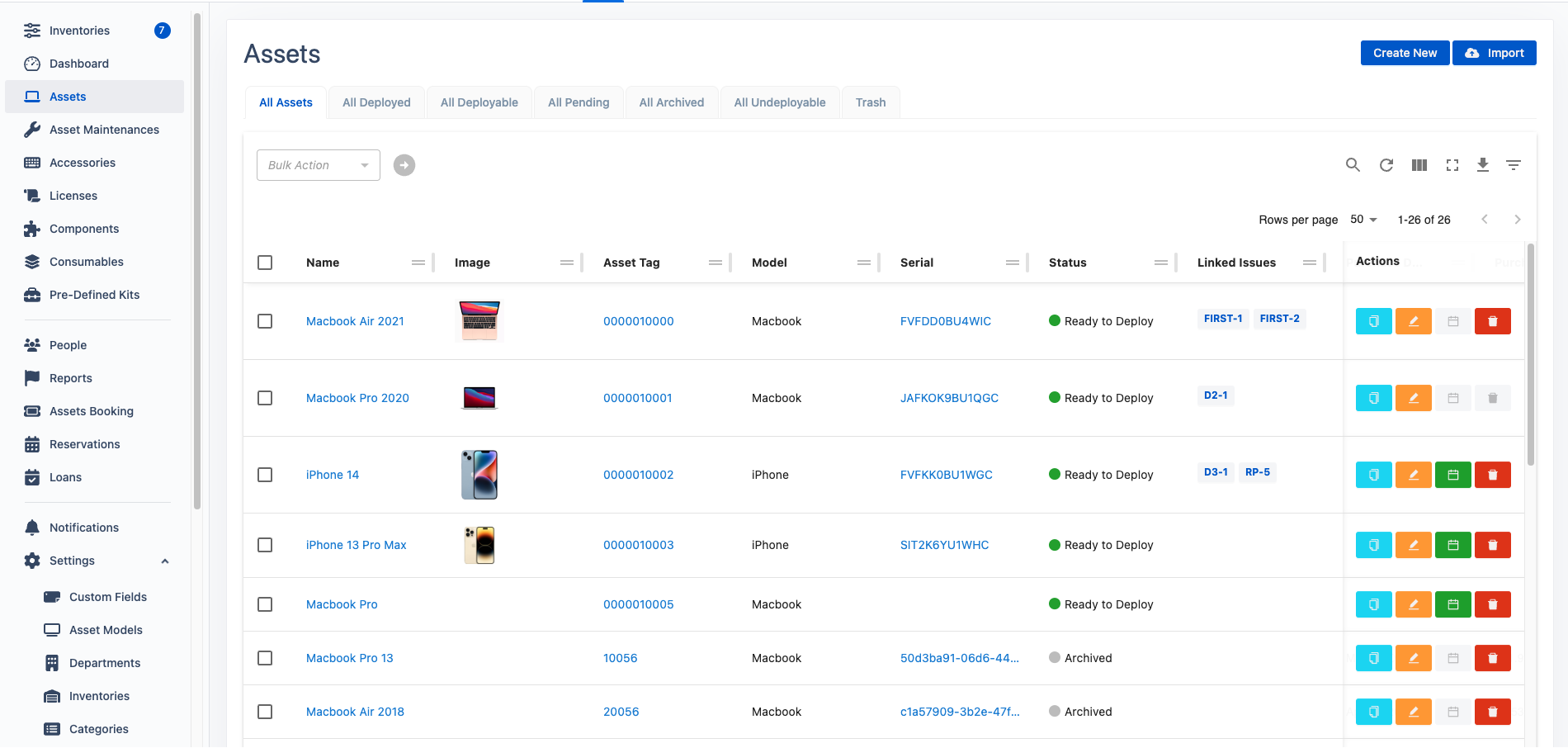1568x748 pixels.
Task: Open the Macbook Pro 13 asset link
Action: (x=350, y=658)
